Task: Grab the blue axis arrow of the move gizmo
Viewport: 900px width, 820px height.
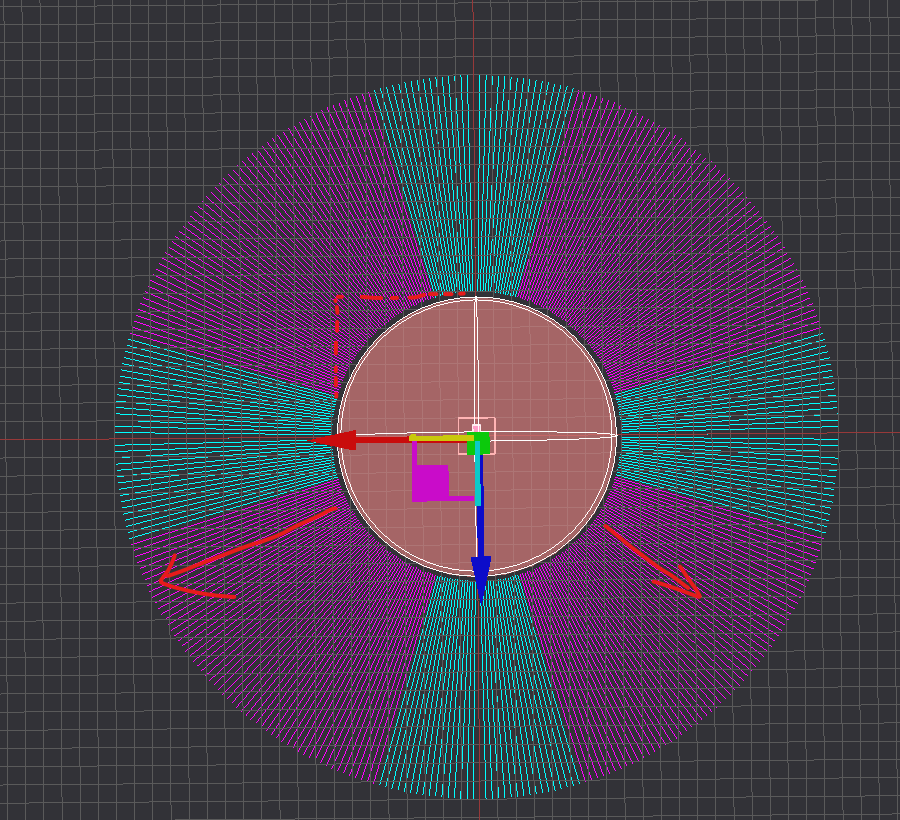Action: point(481,577)
